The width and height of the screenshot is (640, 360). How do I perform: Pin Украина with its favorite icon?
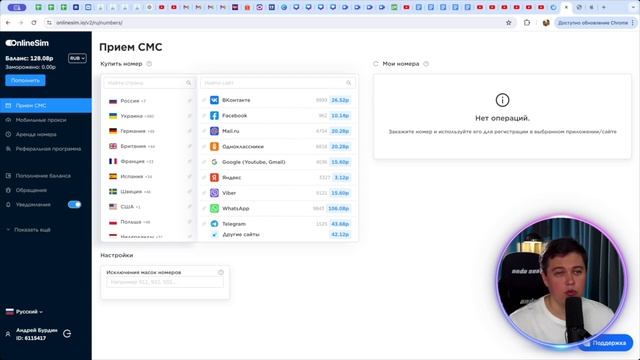click(x=189, y=116)
